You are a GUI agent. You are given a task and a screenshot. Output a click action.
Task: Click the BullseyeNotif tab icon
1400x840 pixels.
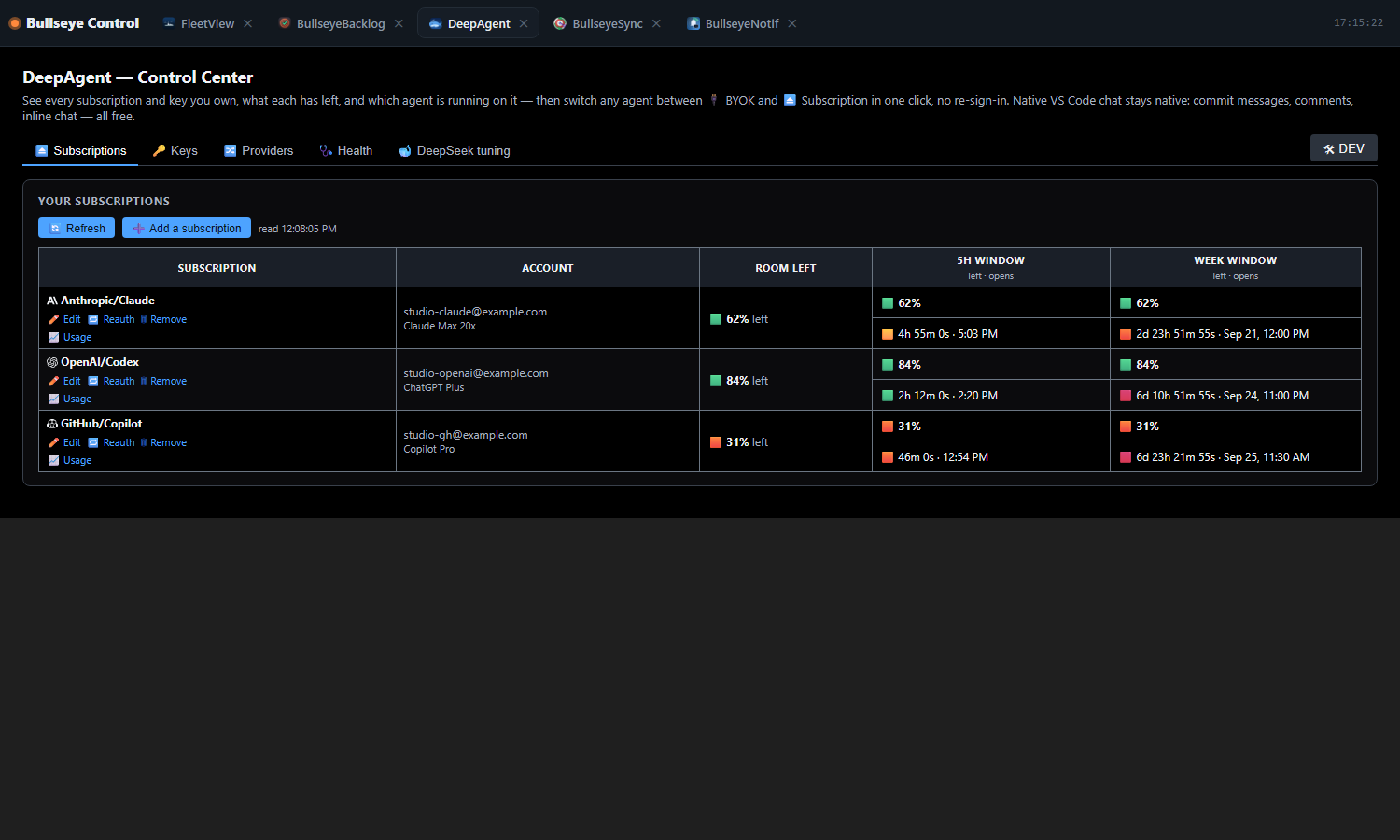coord(693,23)
